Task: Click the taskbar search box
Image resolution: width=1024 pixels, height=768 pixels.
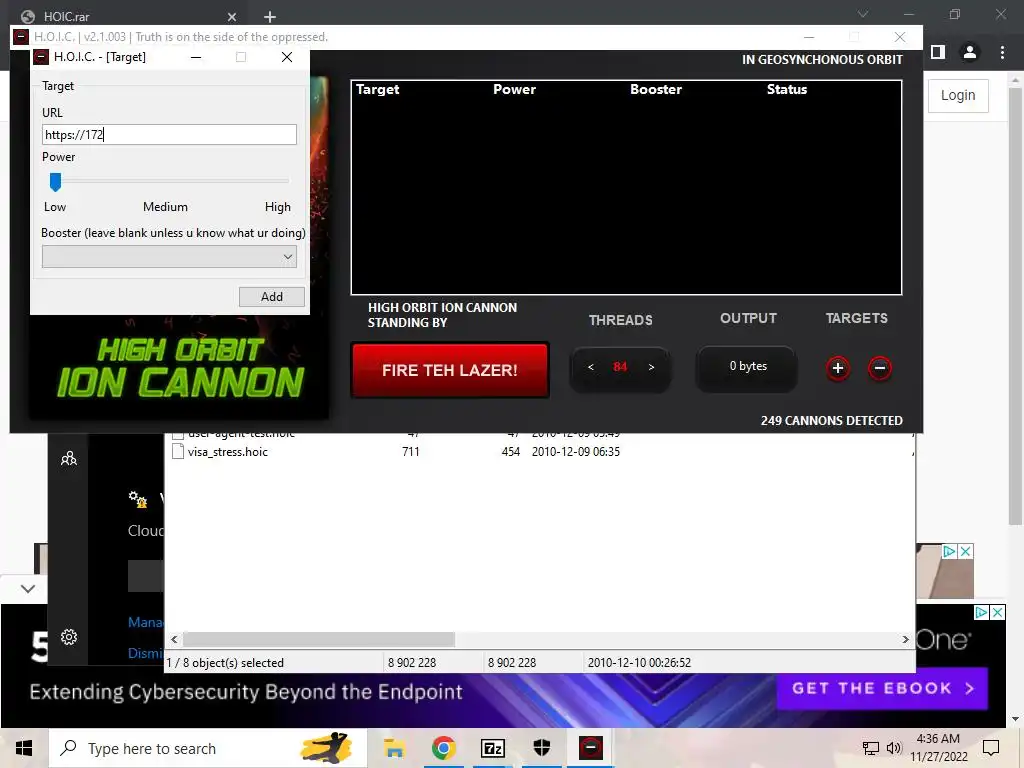Action: click(208, 748)
